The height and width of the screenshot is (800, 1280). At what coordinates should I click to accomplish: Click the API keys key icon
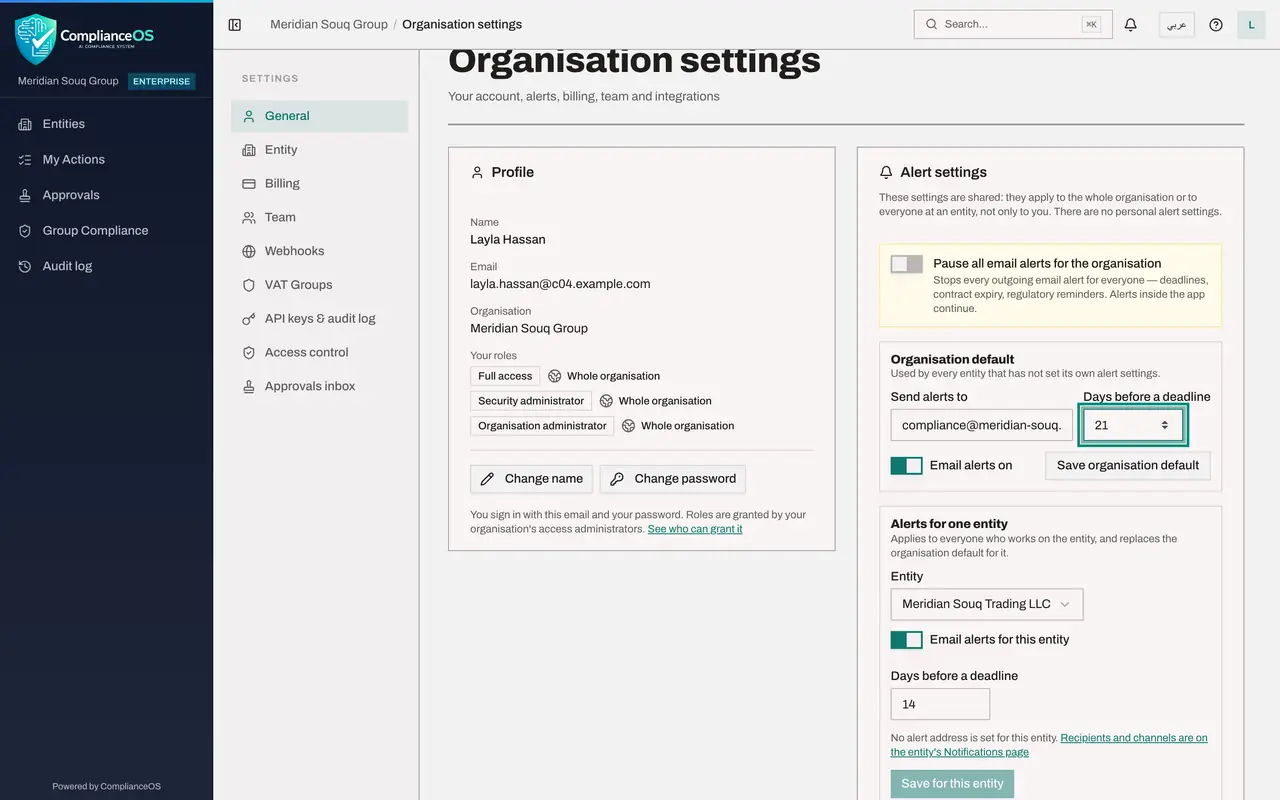click(249, 318)
